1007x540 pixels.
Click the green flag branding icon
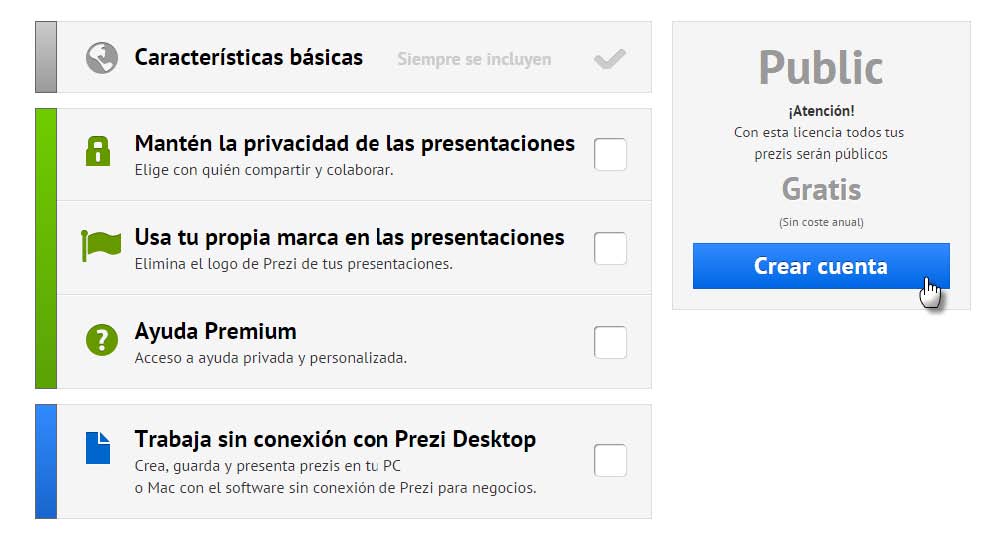point(101,245)
